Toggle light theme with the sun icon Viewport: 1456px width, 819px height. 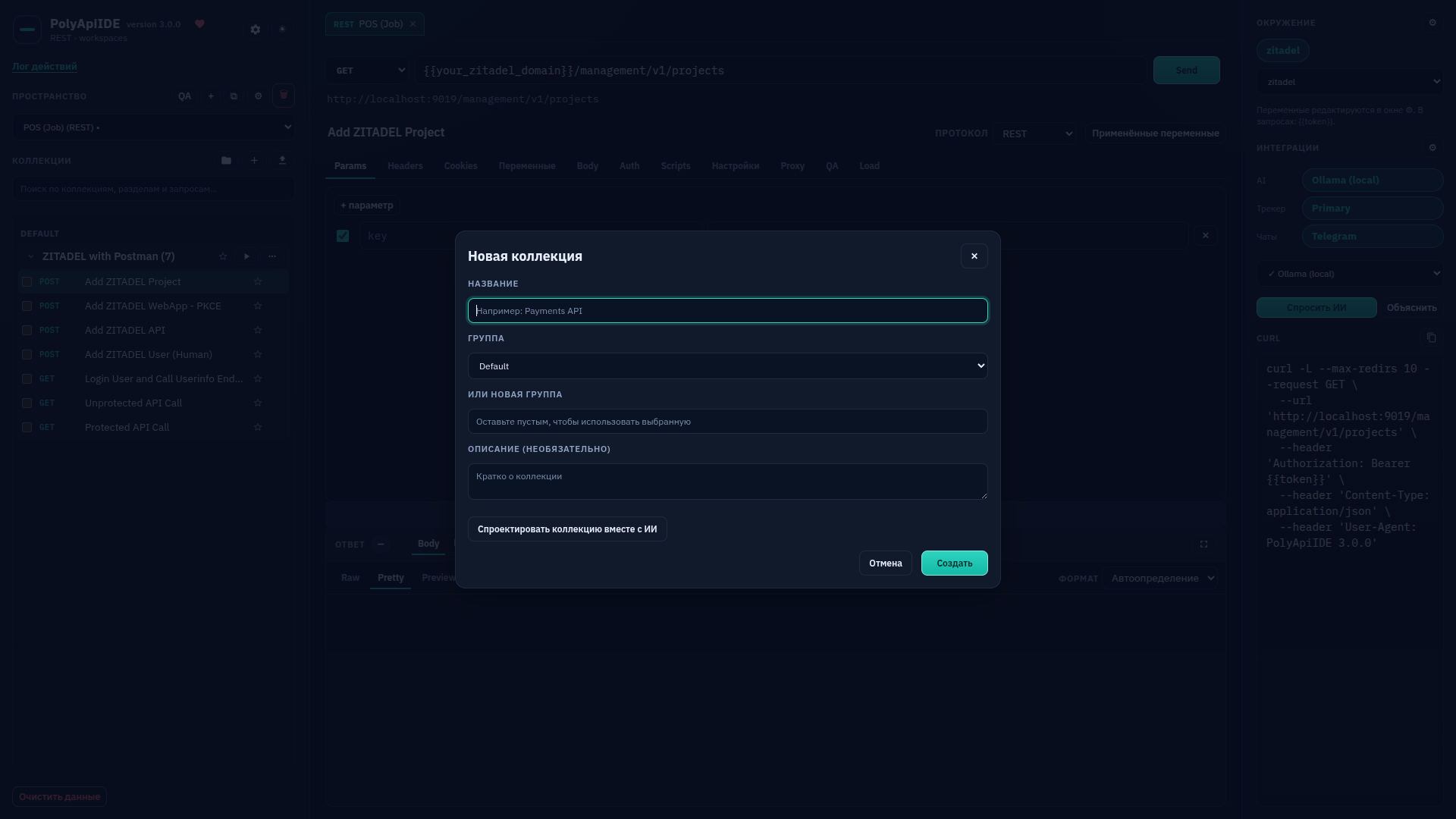coord(282,30)
